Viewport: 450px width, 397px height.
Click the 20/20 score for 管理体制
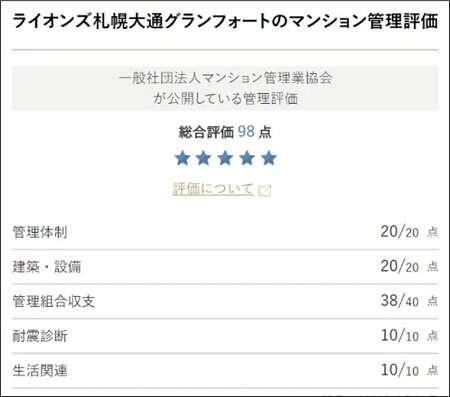click(400, 232)
